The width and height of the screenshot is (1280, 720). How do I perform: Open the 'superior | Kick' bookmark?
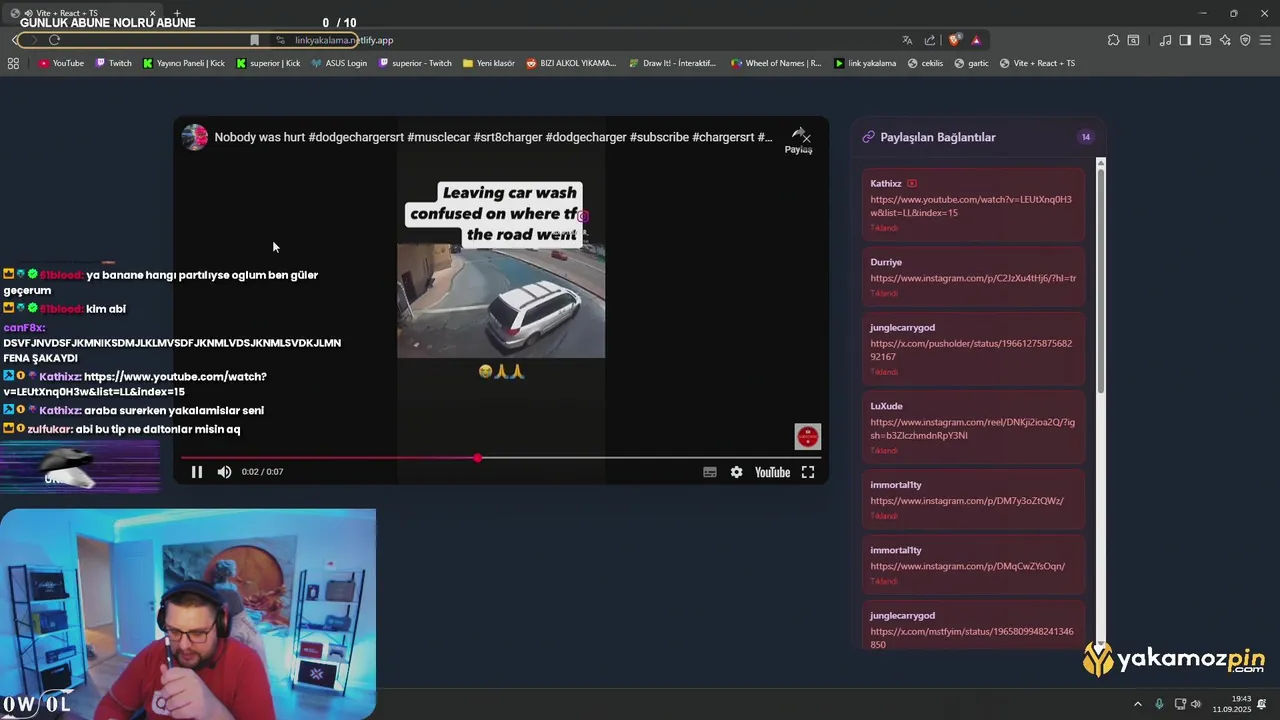[268, 63]
